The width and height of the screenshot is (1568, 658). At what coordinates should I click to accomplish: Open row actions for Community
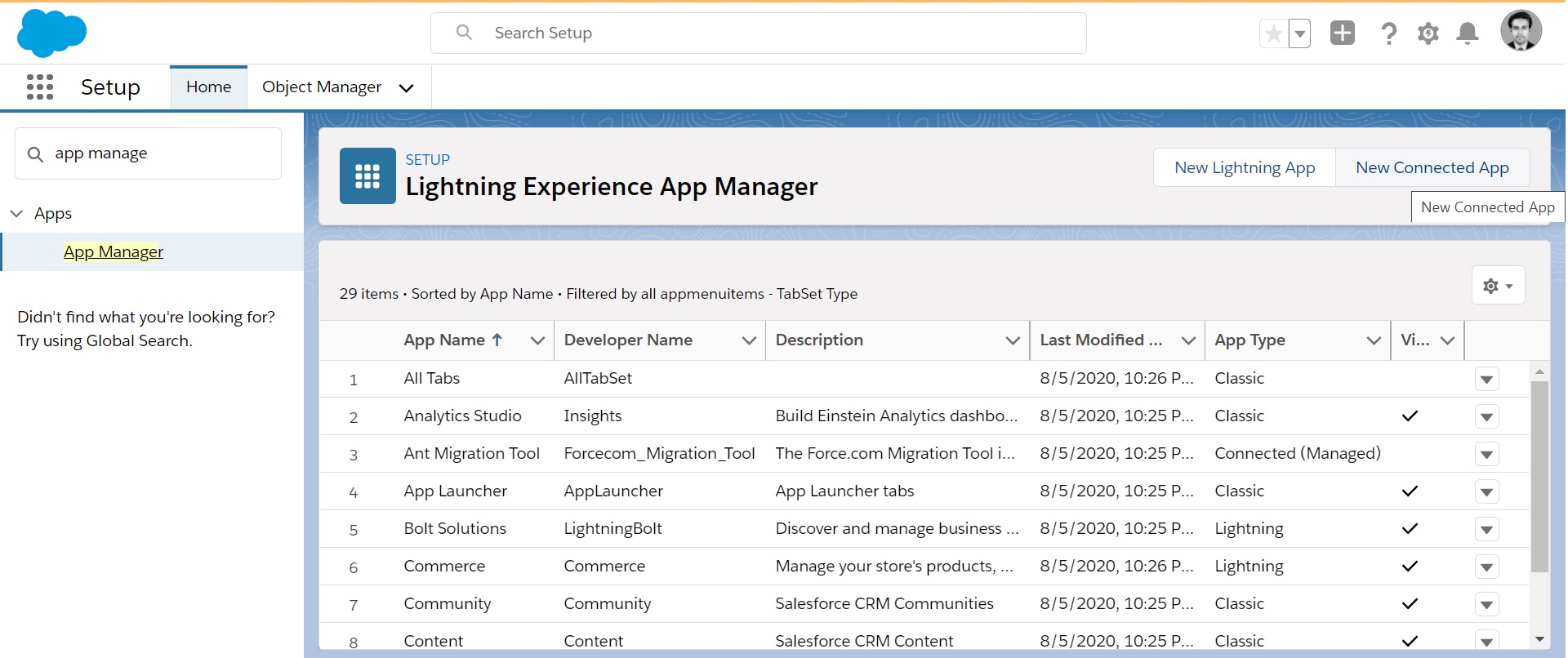pos(1486,605)
